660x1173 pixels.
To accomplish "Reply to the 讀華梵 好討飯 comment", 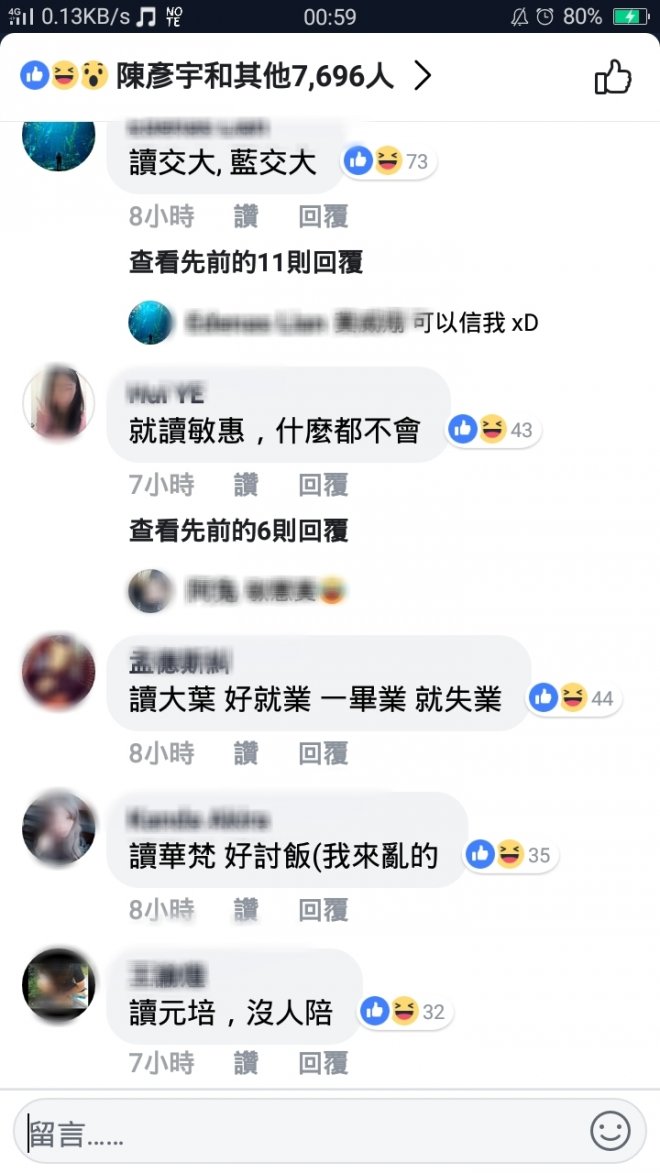I will 323,910.
